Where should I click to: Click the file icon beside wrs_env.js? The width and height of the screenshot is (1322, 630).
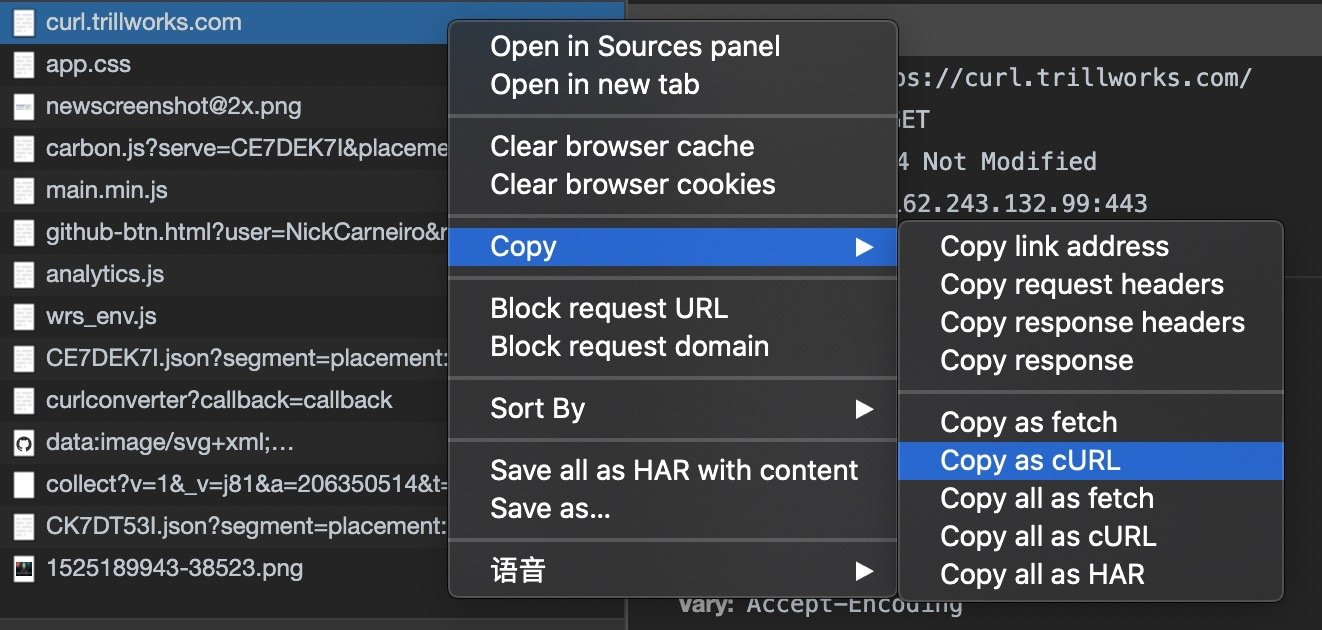tap(23, 317)
